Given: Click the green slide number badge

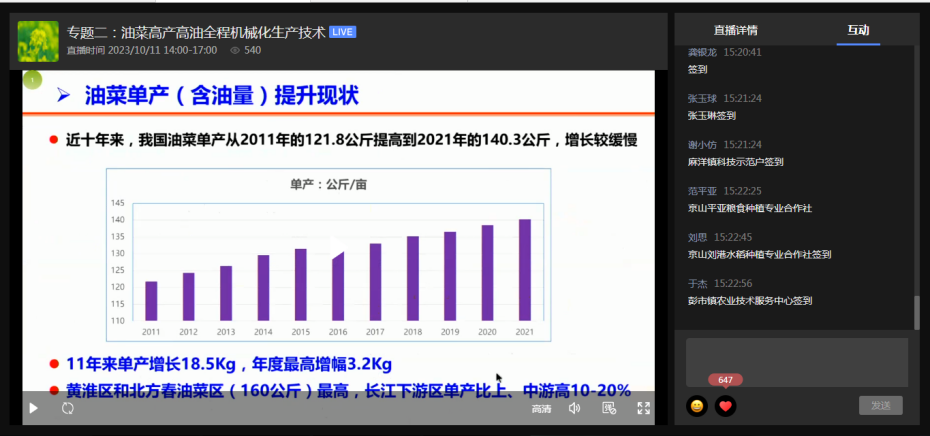Looking at the screenshot, I should click(33, 80).
